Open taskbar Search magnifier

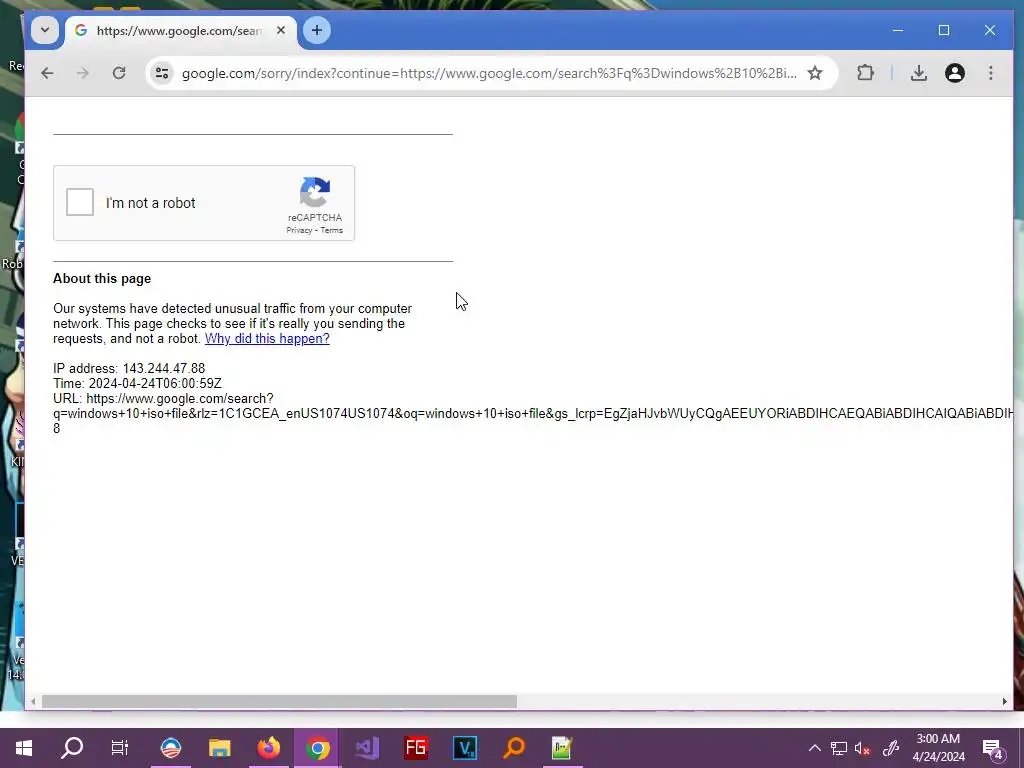click(72, 748)
